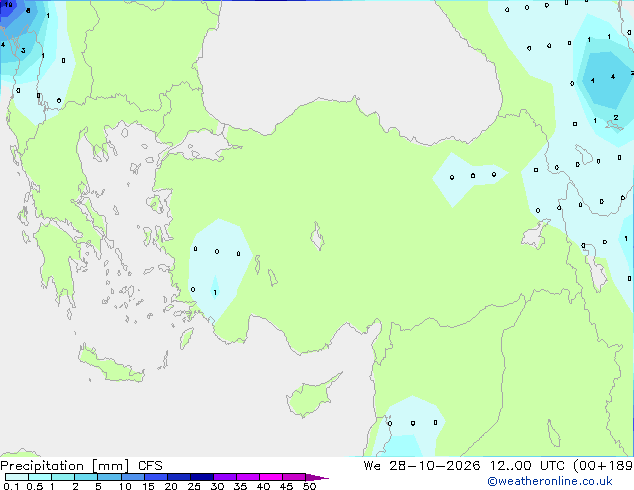The width and height of the screenshot is (634, 490).
Task: Click the island of Cyprus on the map
Action: [x=311, y=397]
